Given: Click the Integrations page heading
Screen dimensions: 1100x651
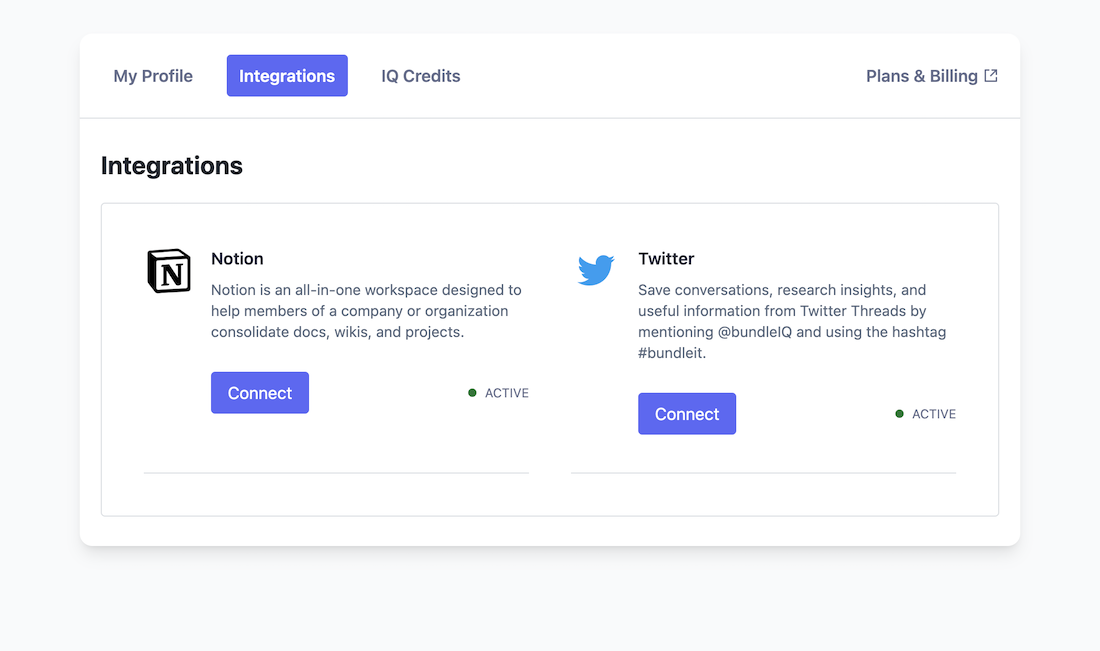Looking at the screenshot, I should click(172, 166).
